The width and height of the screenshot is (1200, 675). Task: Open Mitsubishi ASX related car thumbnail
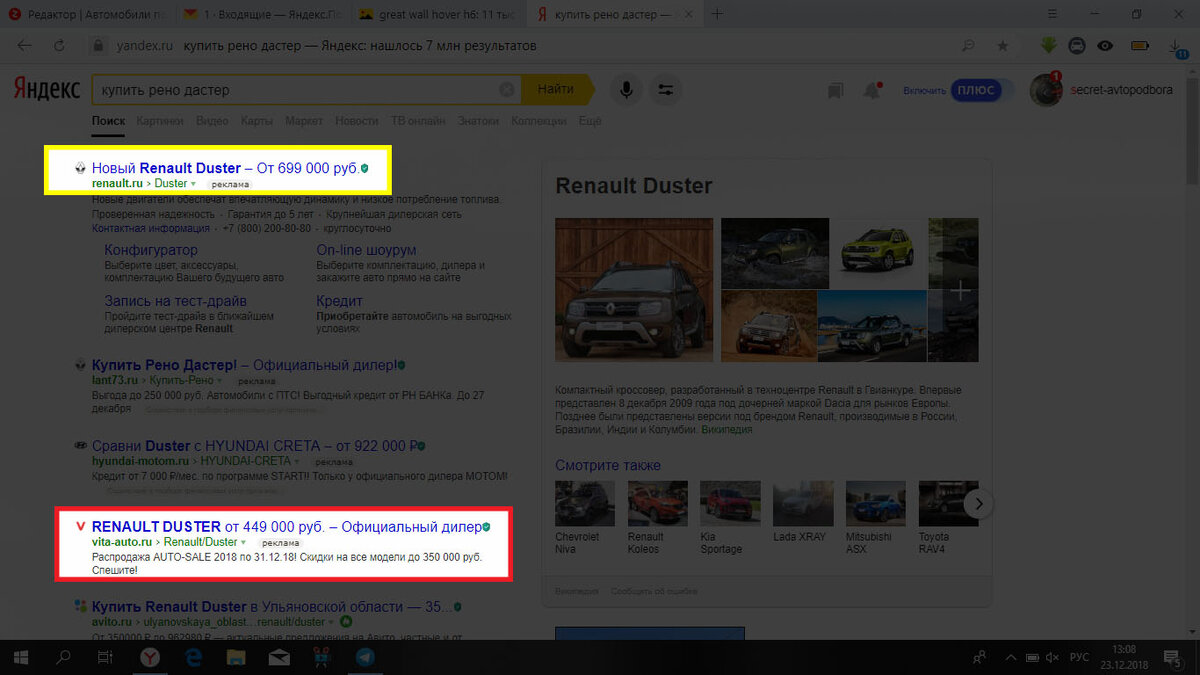876,503
